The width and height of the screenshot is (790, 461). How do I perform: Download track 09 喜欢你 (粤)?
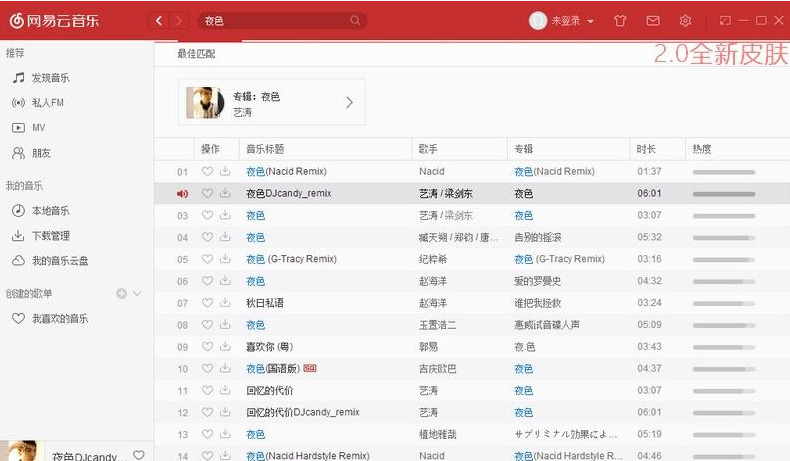click(x=225, y=347)
